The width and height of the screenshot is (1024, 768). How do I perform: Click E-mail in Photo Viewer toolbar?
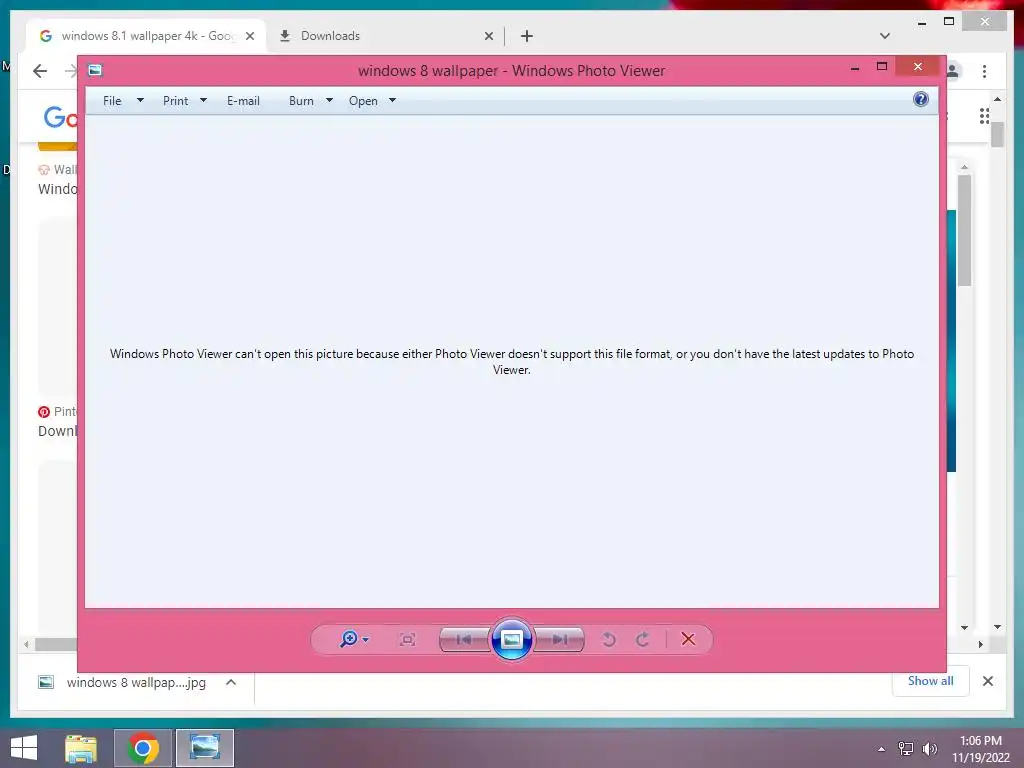(x=243, y=101)
